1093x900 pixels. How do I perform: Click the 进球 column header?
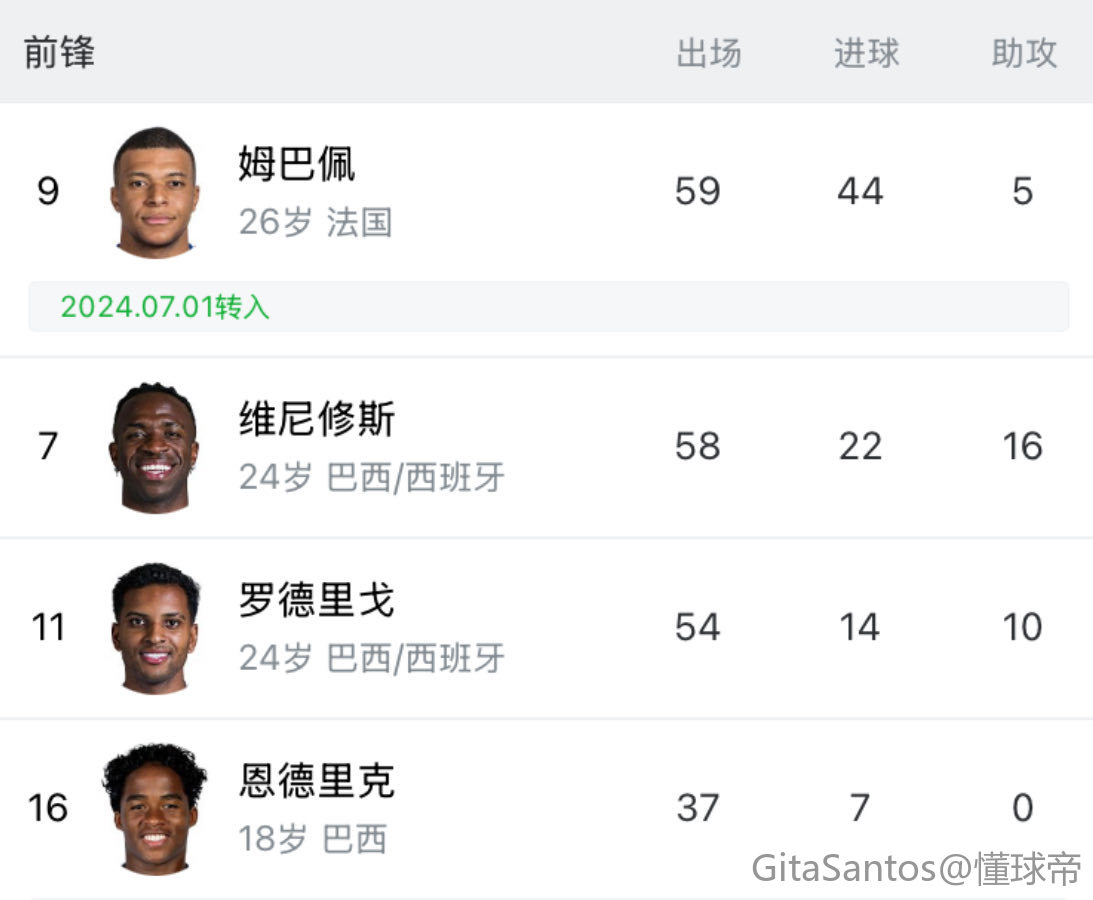point(866,53)
